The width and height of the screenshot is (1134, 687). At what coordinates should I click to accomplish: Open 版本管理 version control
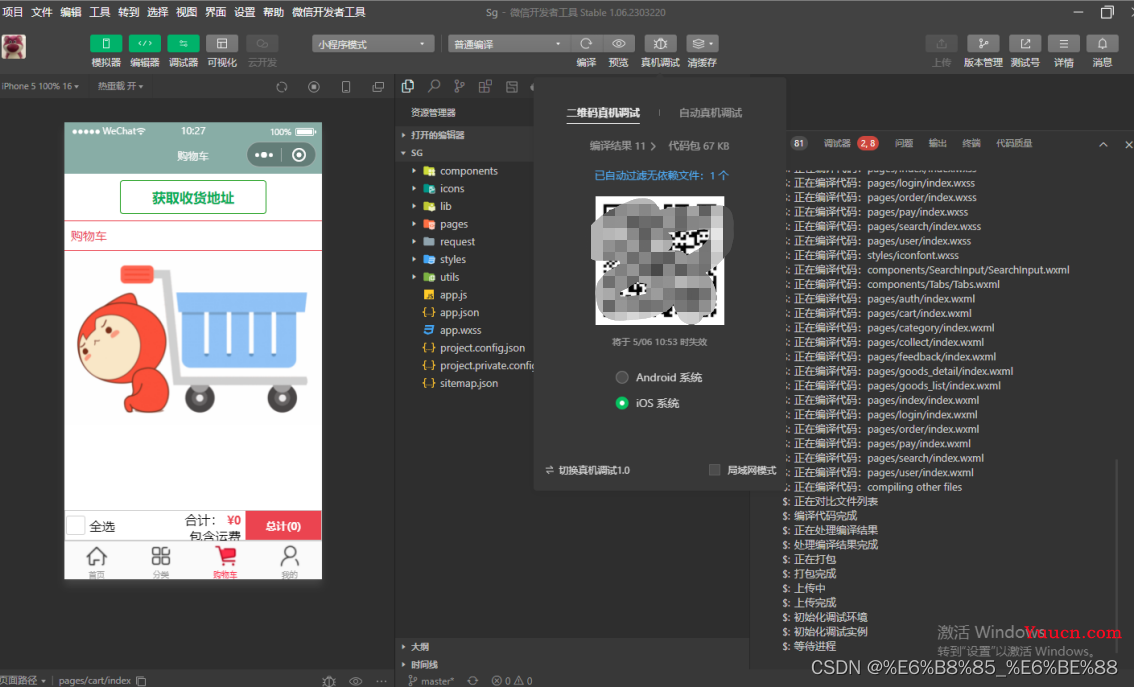[x=983, y=44]
